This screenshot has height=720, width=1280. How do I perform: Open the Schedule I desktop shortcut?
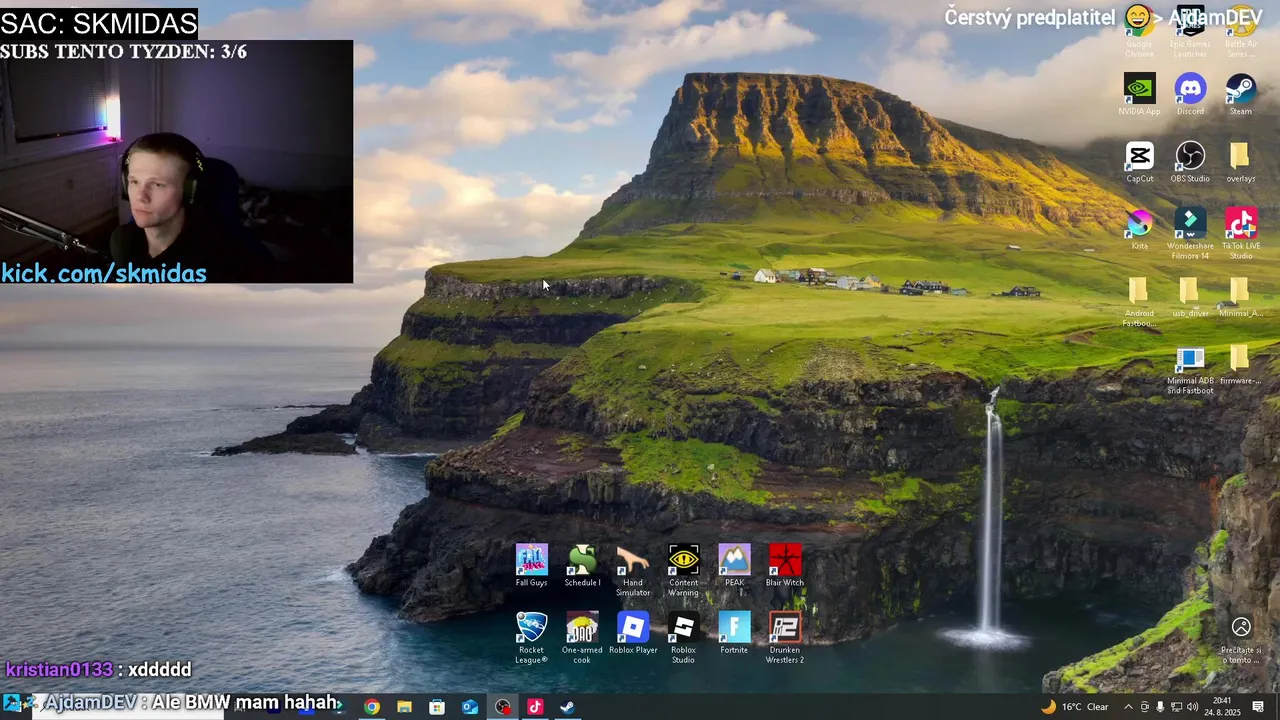pyautogui.click(x=582, y=566)
